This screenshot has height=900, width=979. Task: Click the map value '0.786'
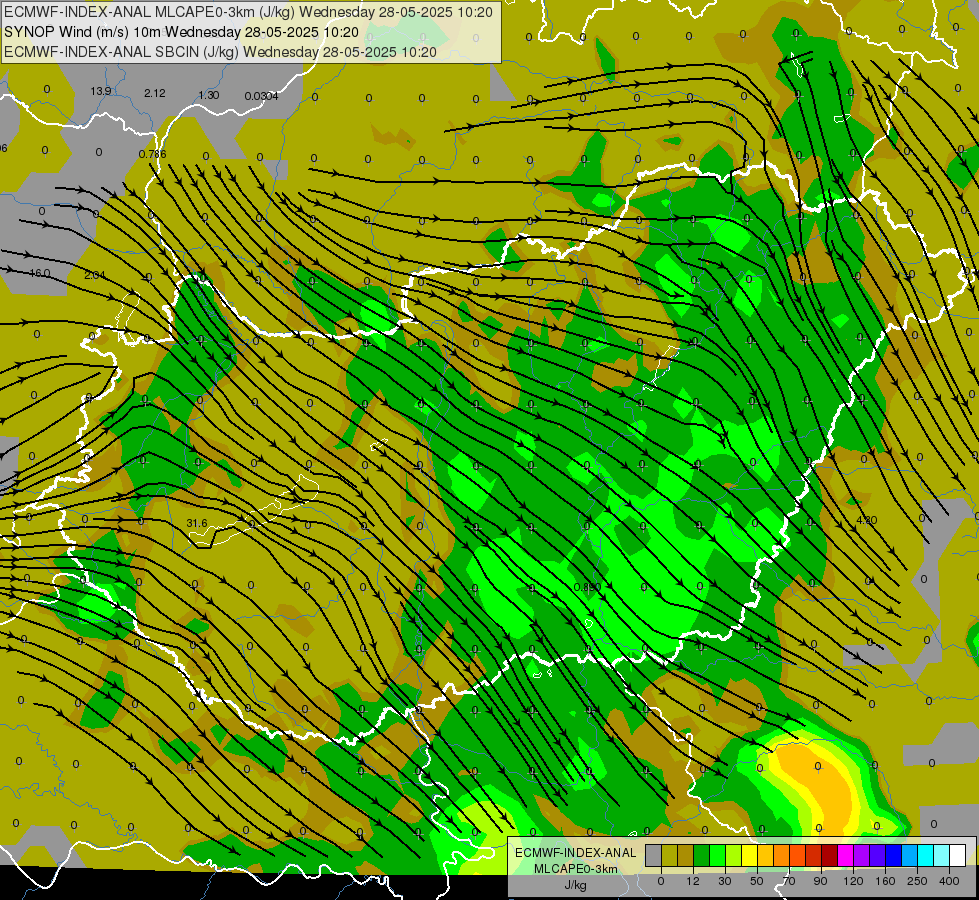[152, 154]
